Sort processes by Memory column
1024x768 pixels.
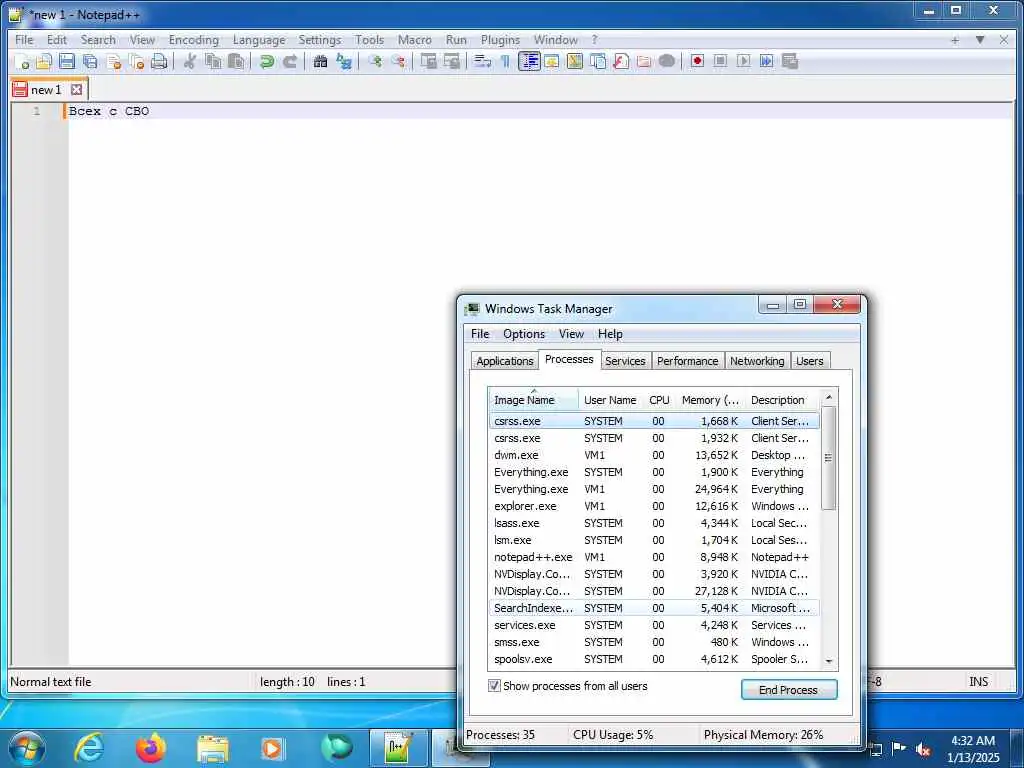coord(710,400)
